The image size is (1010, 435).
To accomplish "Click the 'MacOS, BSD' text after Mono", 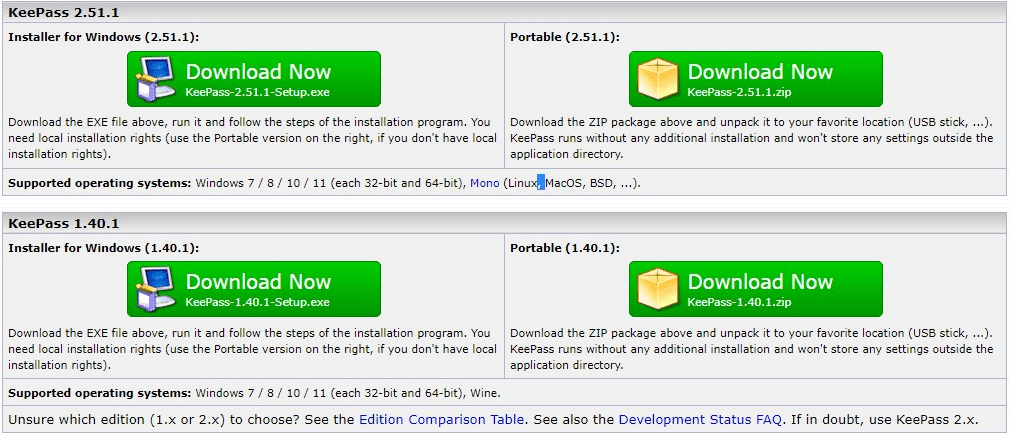I will point(580,183).
